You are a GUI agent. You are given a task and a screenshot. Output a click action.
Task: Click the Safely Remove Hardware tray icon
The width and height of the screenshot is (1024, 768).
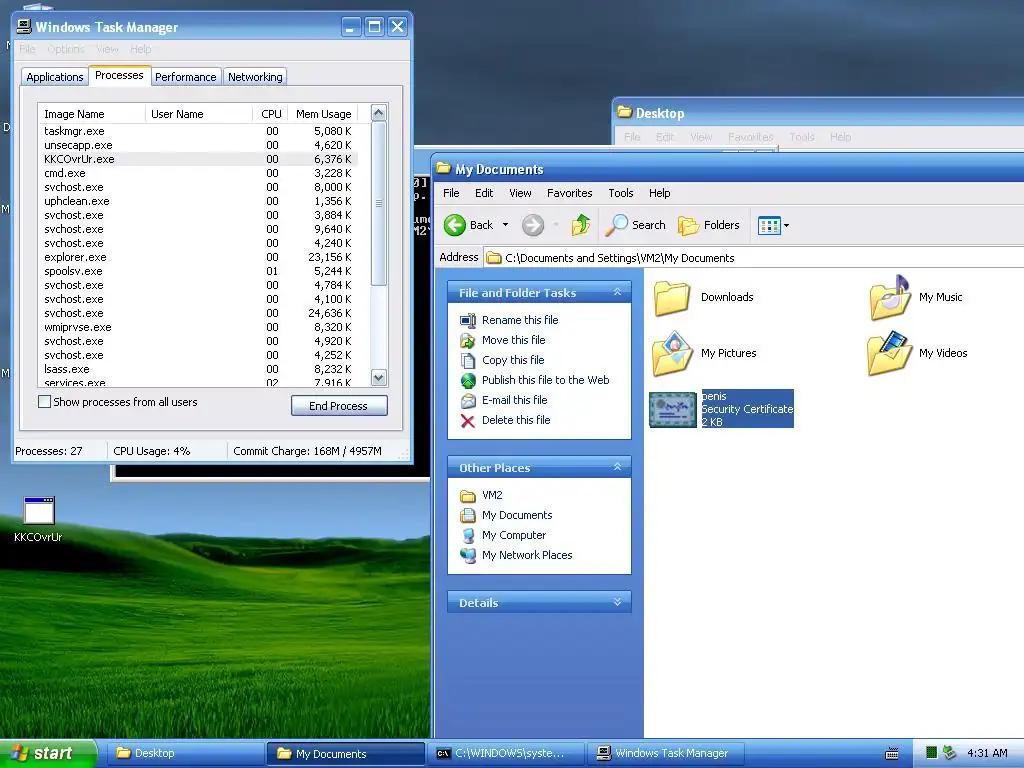click(x=949, y=753)
